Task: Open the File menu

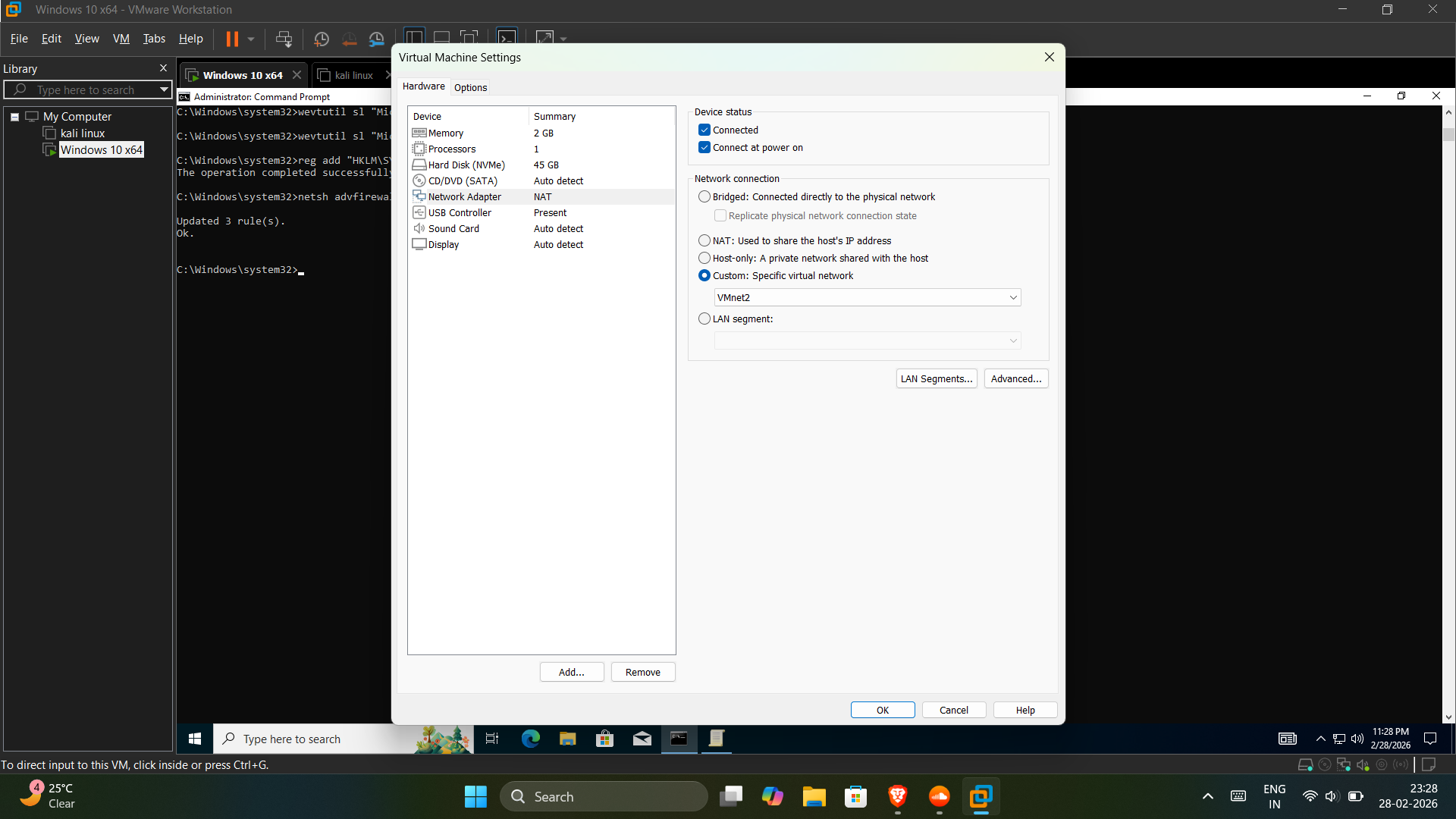Action: click(19, 39)
